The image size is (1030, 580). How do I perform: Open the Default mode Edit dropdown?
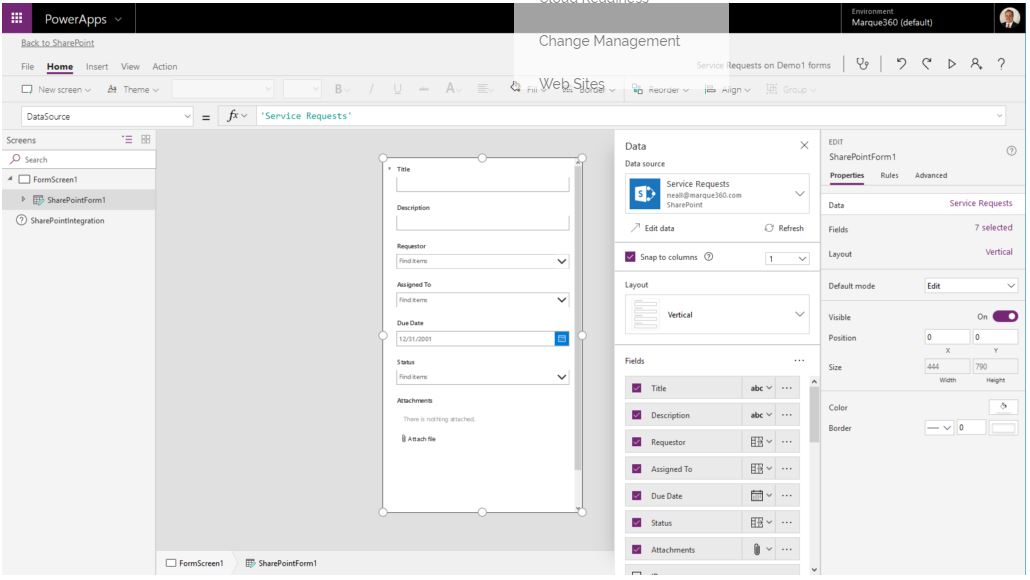click(x=971, y=286)
